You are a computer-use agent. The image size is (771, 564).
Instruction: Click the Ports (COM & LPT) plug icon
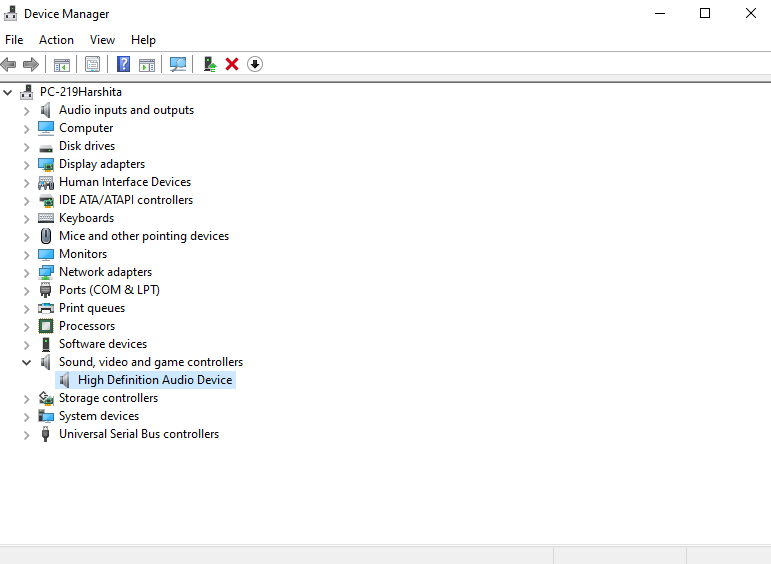pos(46,290)
